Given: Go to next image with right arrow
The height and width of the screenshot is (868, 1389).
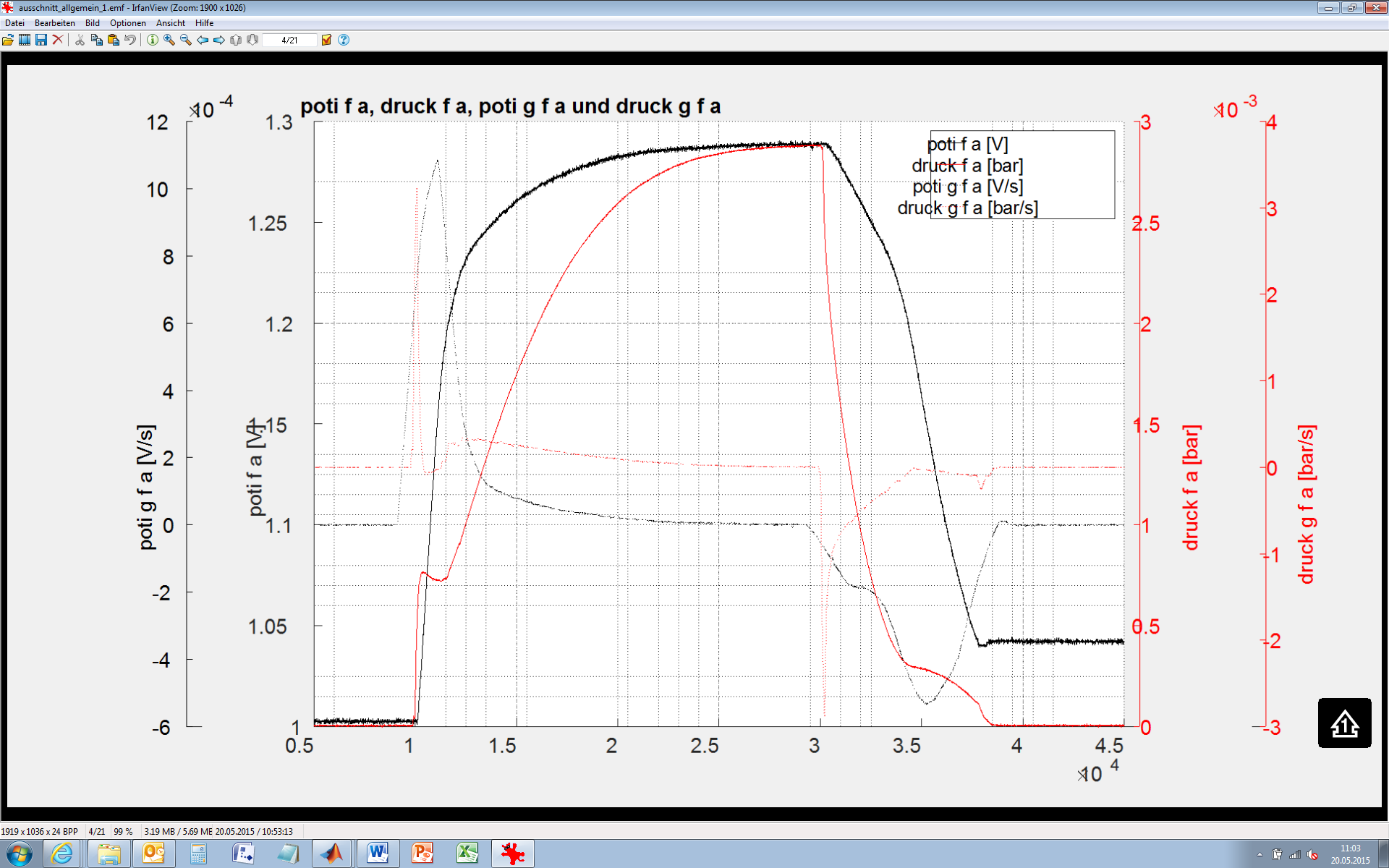Looking at the screenshot, I should click(x=218, y=40).
